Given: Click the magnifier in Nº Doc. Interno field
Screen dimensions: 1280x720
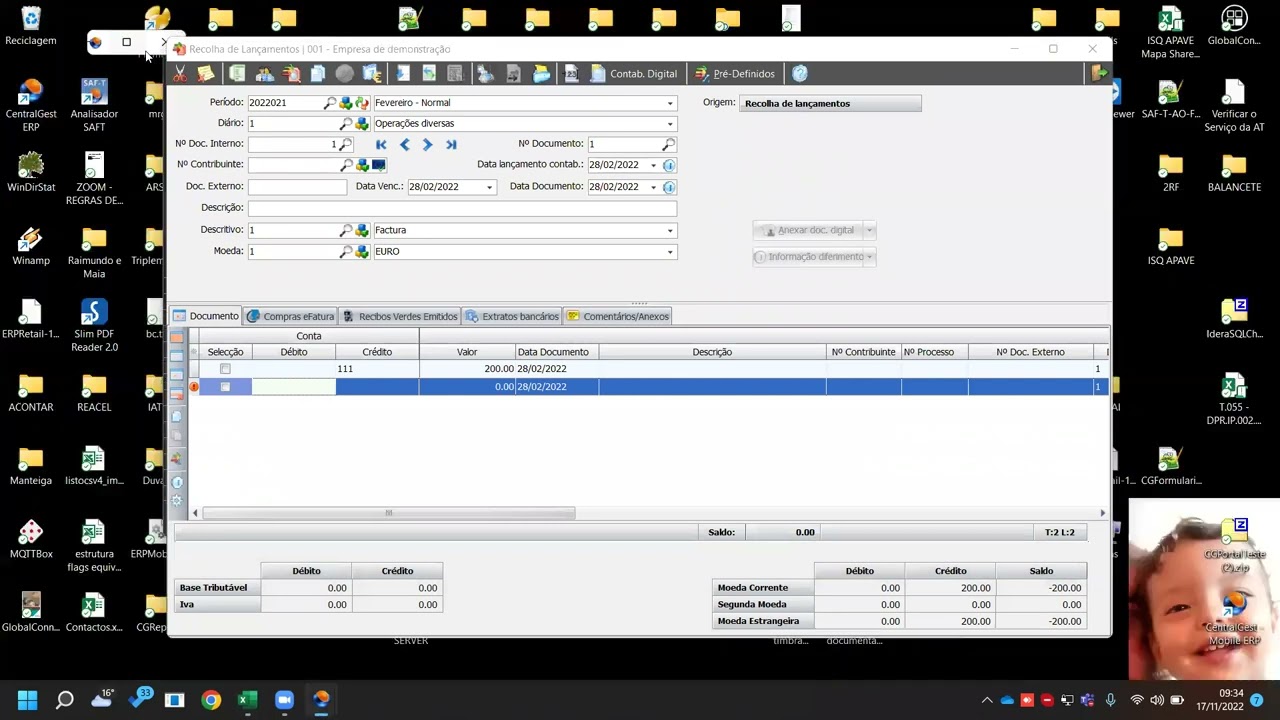Looking at the screenshot, I should 345,145.
